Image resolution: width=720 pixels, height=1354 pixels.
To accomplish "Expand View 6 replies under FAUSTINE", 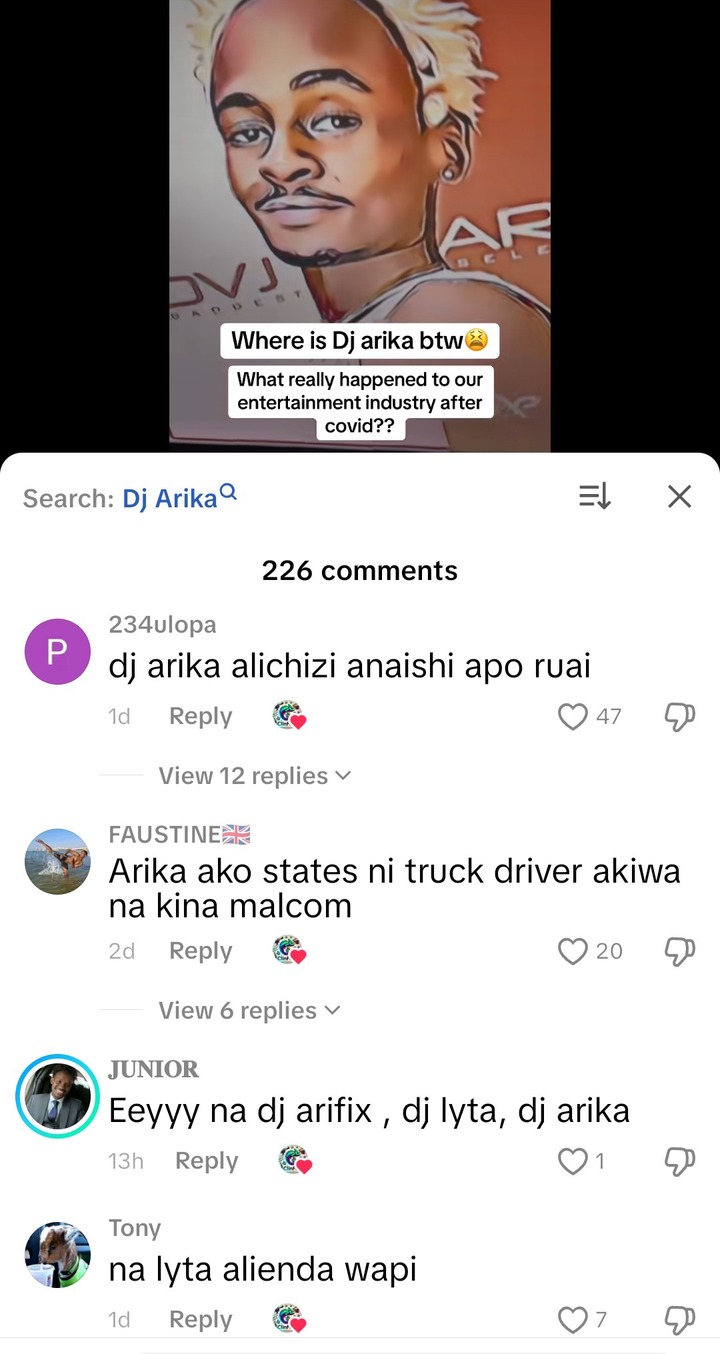I will click(249, 1011).
